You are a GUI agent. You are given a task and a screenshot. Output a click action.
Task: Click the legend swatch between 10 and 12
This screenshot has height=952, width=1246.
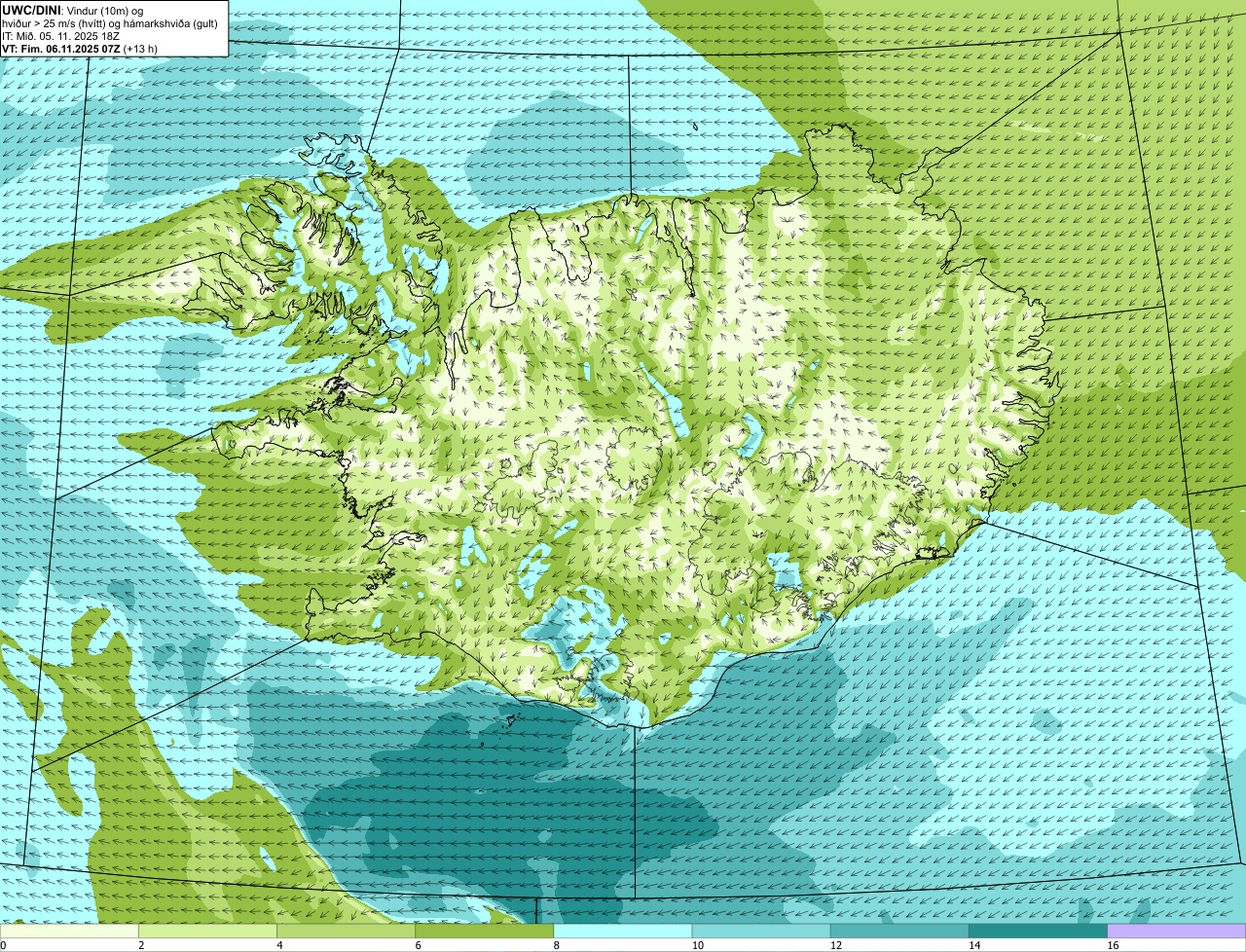[x=761, y=931]
